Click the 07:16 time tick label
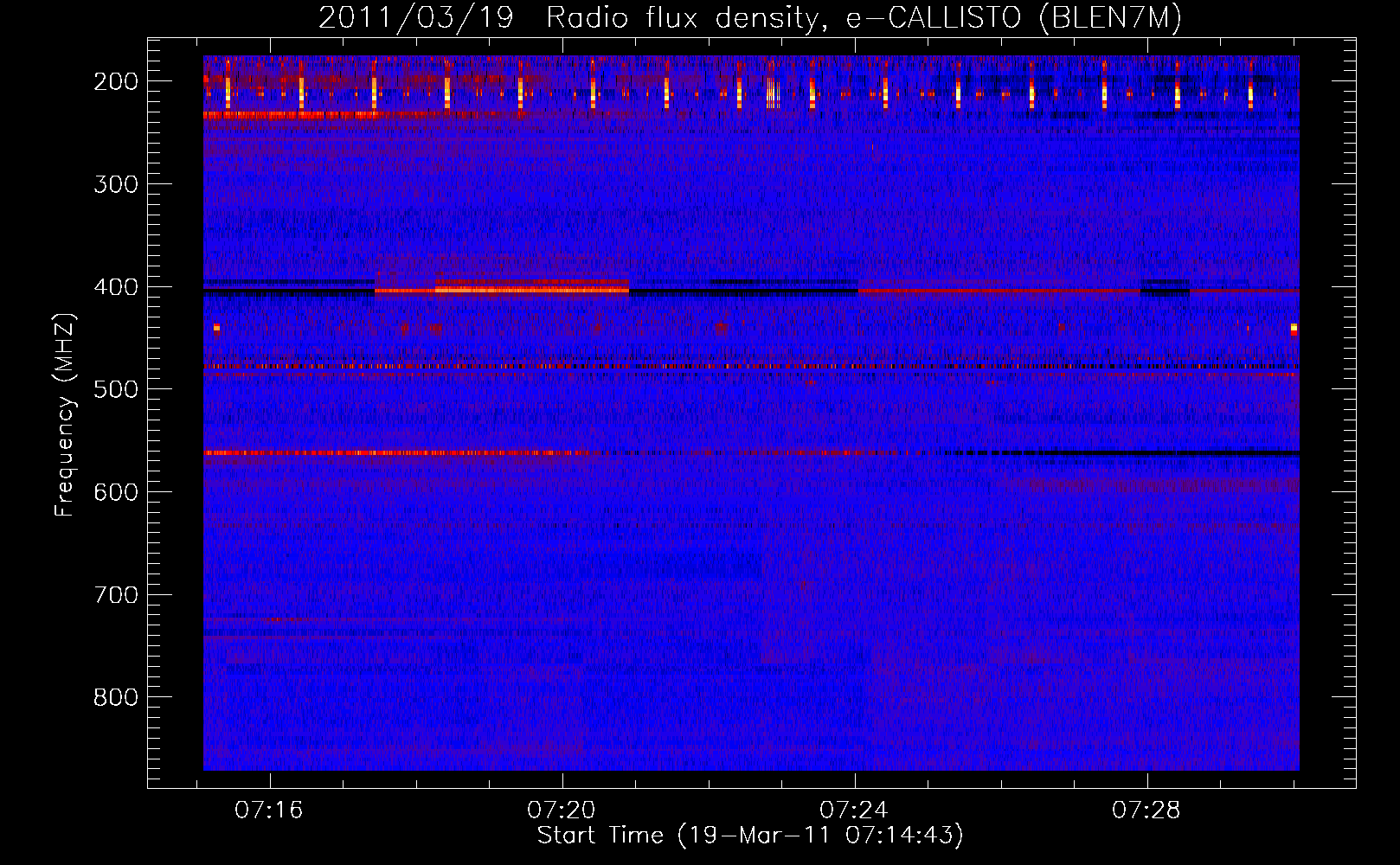The width and height of the screenshot is (1400, 865). point(269,811)
